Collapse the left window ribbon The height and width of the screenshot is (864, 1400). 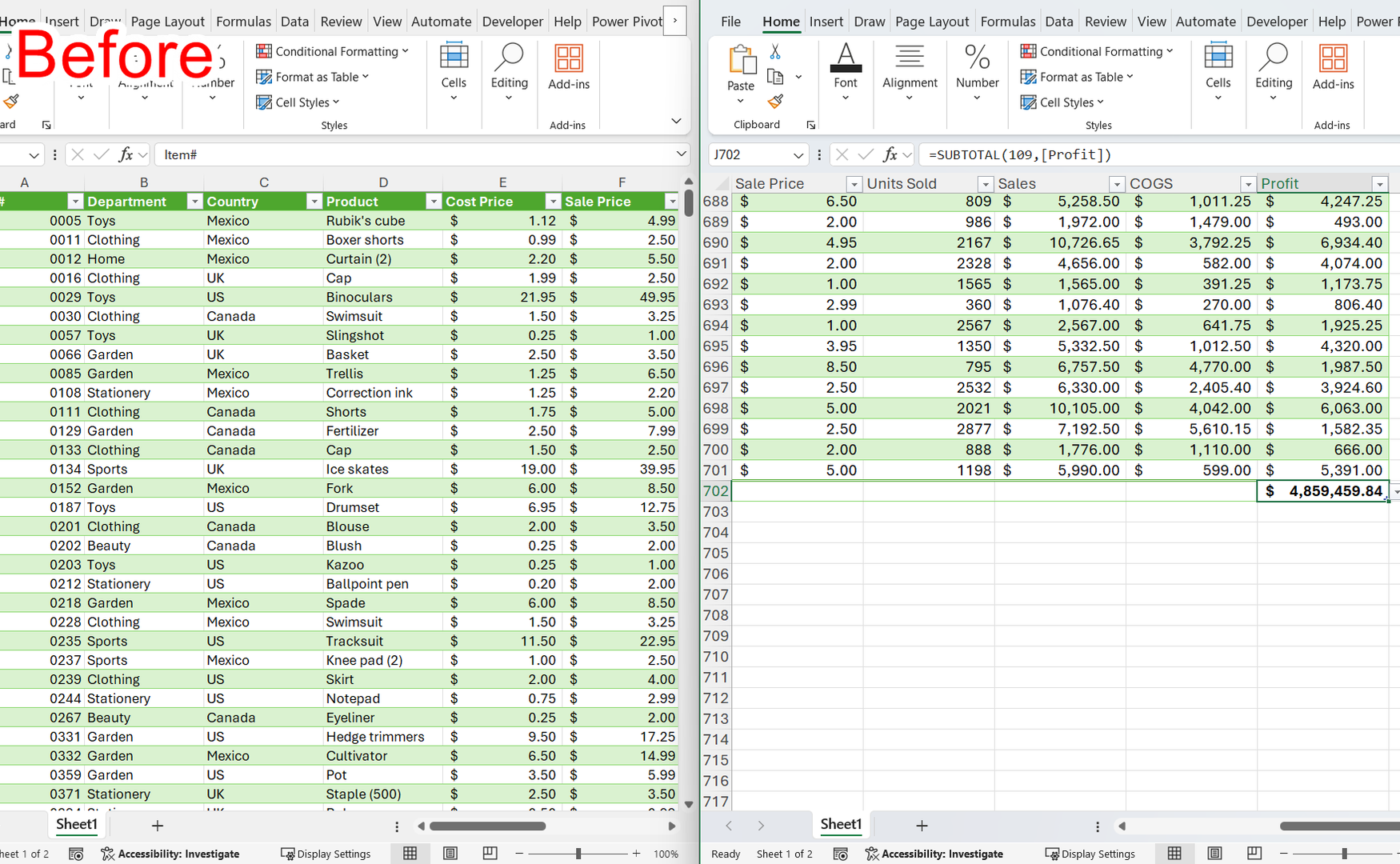tap(676, 121)
